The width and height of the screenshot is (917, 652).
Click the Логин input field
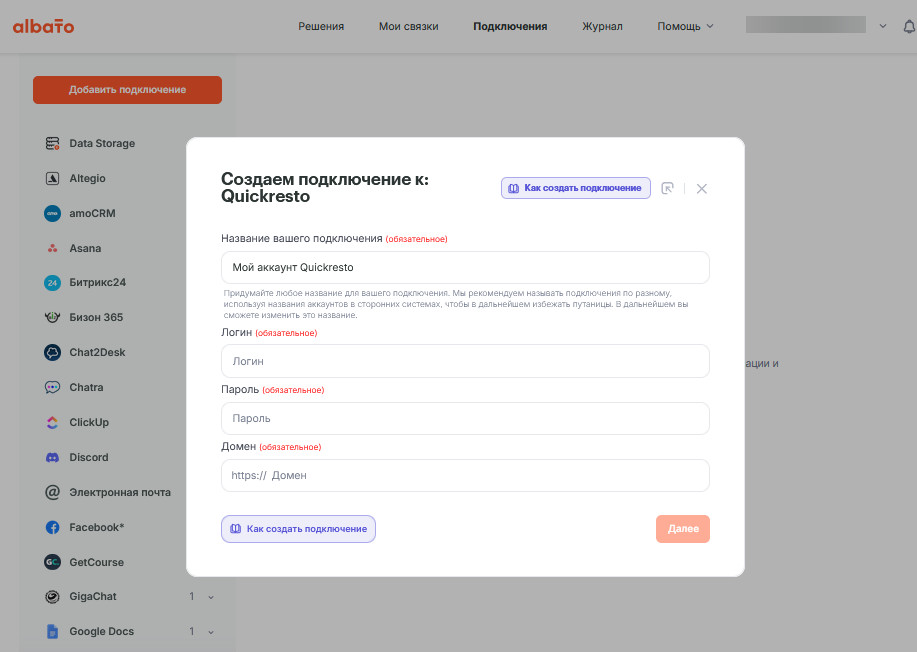pos(465,361)
